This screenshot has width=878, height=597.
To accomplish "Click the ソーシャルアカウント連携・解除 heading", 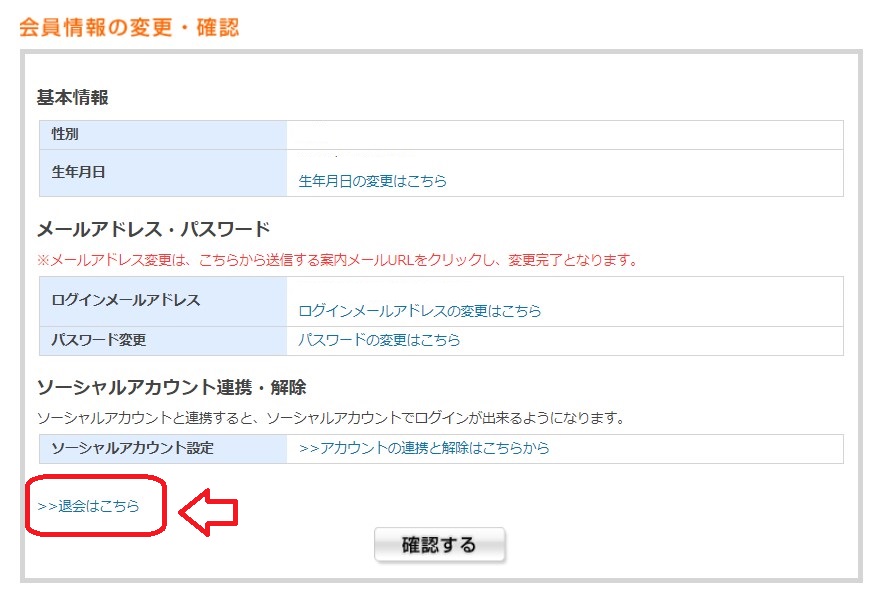I will tap(172, 387).
